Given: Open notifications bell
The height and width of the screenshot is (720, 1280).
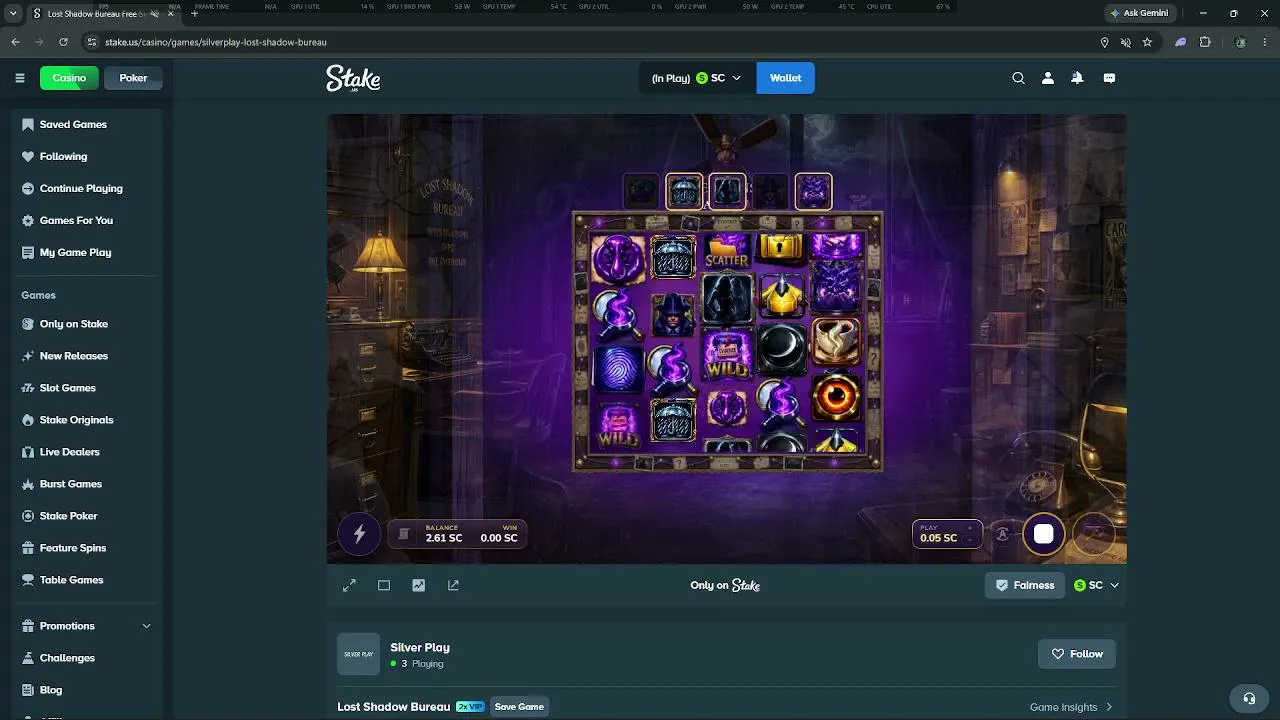Looking at the screenshot, I should pos(1077,78).
